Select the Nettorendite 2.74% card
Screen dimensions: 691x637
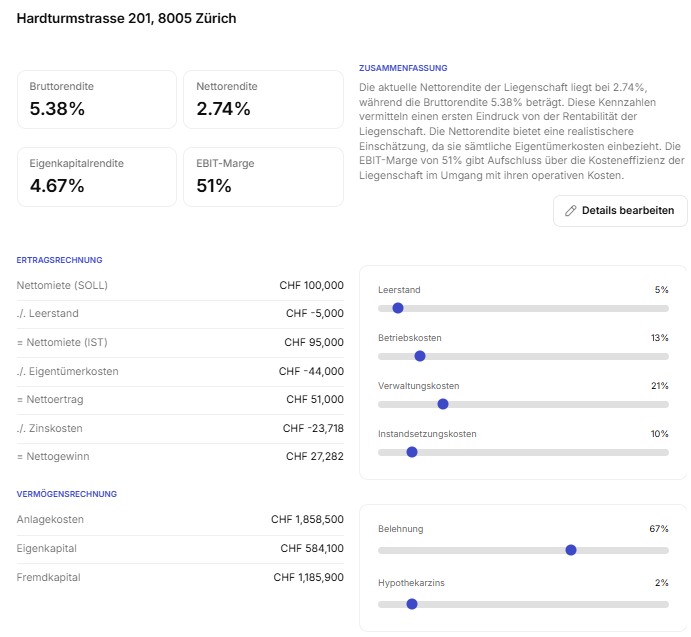(x=263, y=99)
